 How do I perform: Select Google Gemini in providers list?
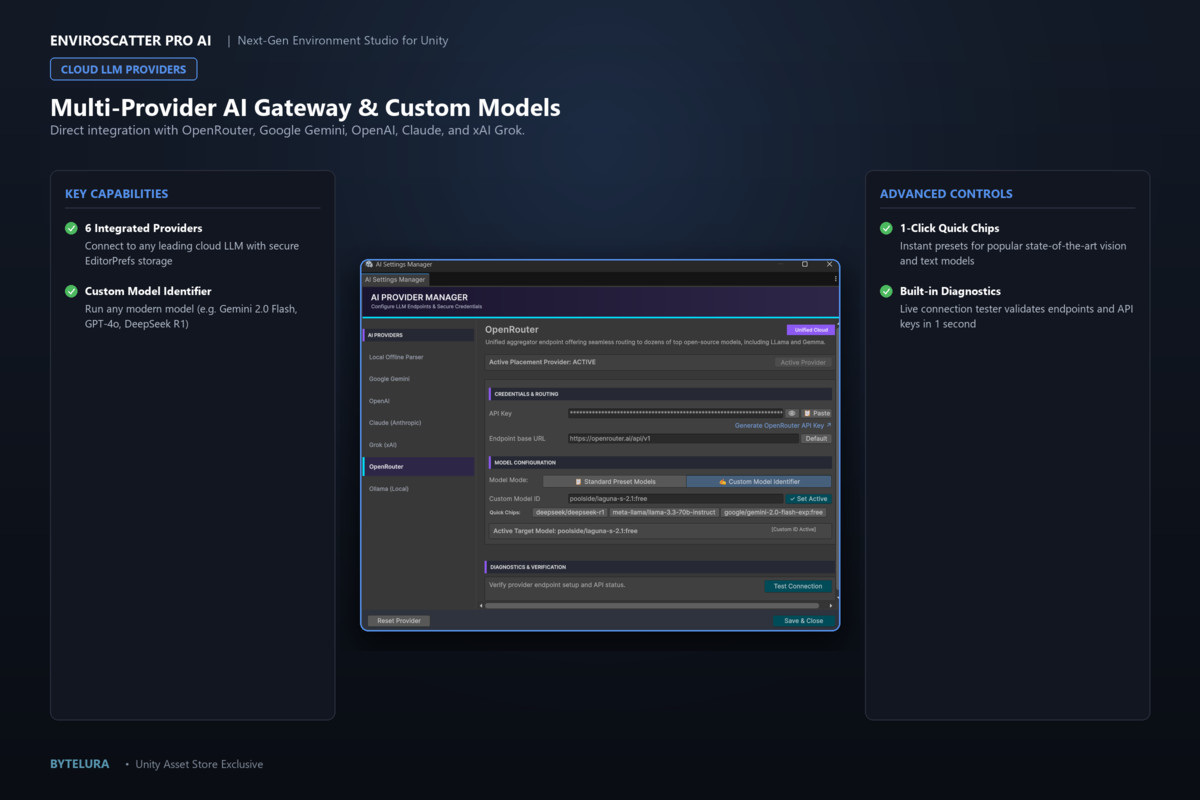click(x=418, y=379)
